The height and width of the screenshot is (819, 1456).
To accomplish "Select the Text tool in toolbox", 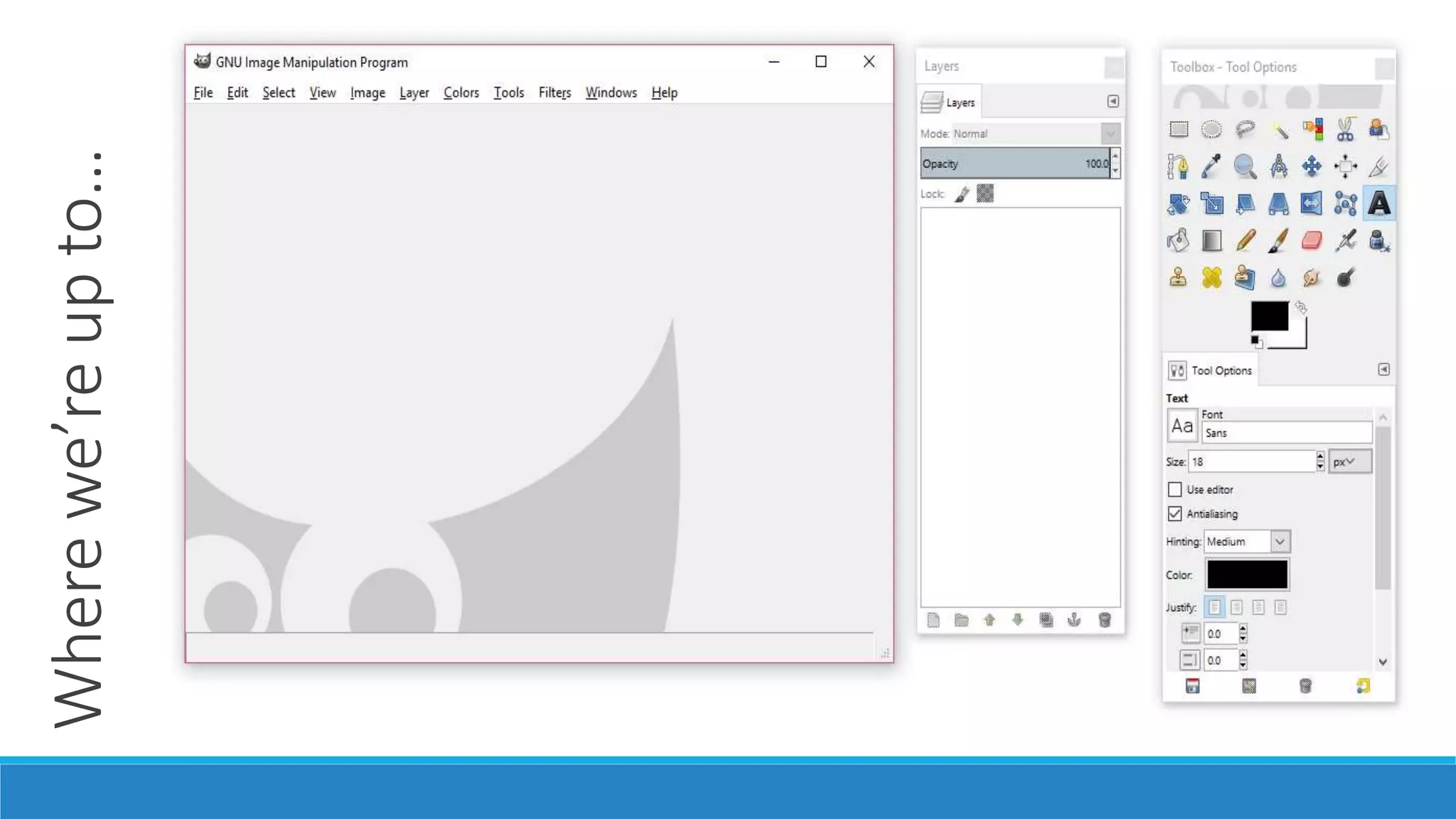I will (x=1379, y=204).
